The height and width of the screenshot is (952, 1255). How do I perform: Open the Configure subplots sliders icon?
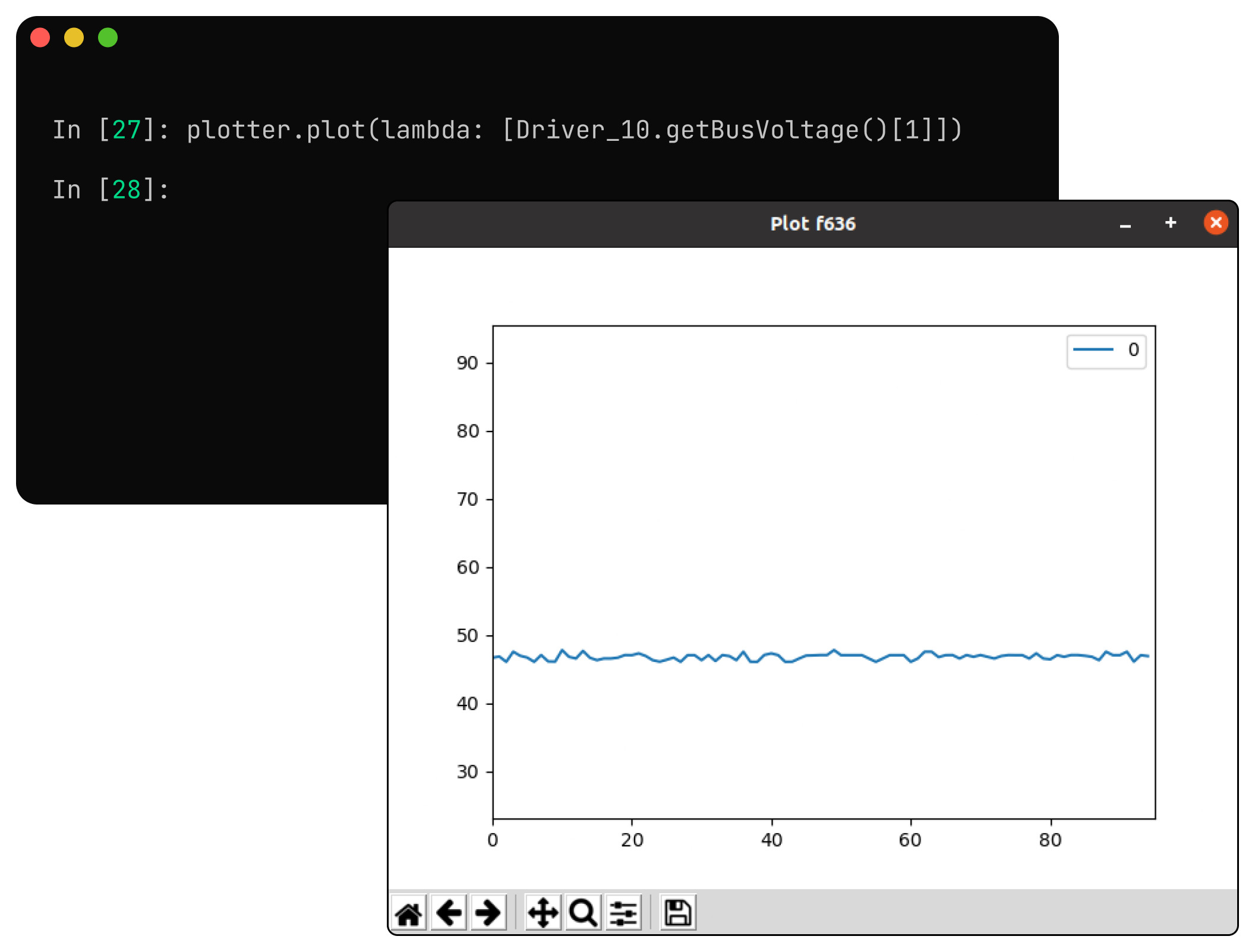point(623,913)
